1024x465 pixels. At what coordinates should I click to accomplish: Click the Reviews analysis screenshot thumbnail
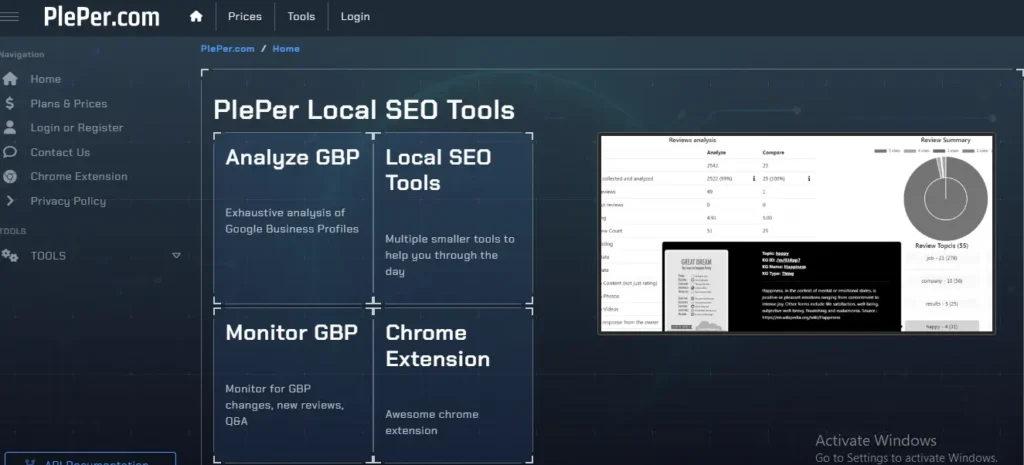click(796, 234)
